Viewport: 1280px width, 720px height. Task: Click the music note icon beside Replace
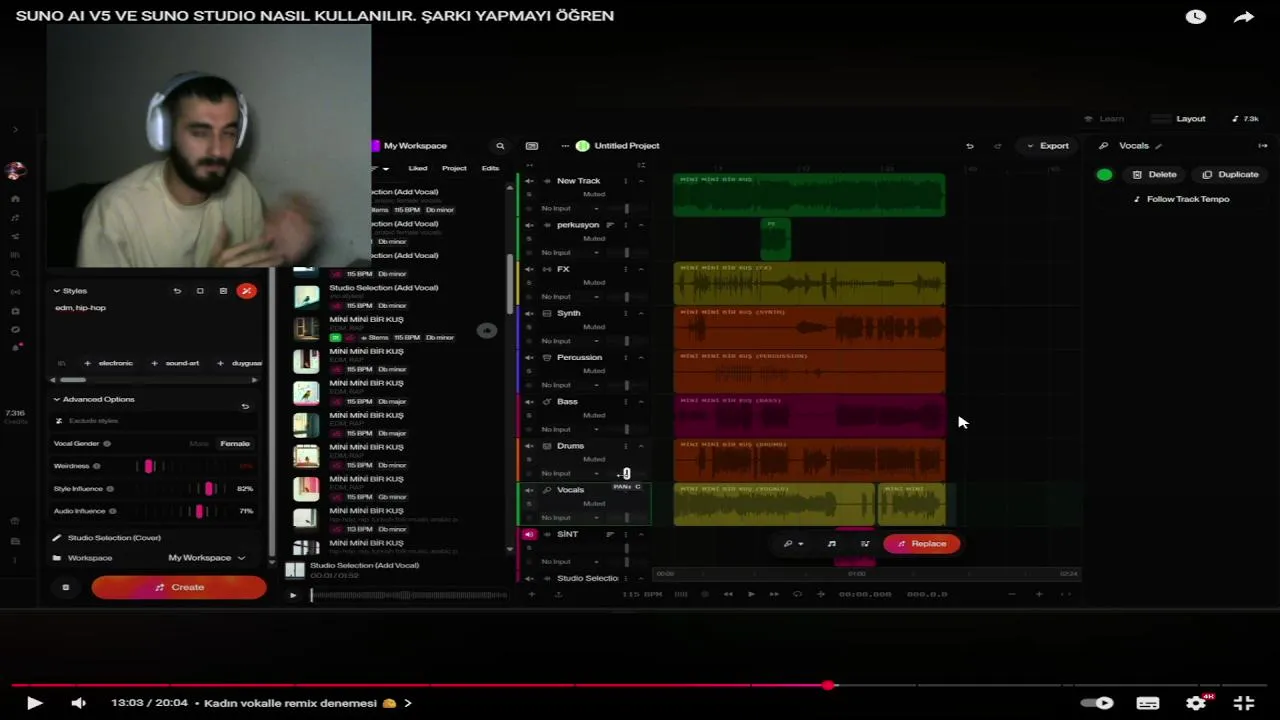coord(831,544)
